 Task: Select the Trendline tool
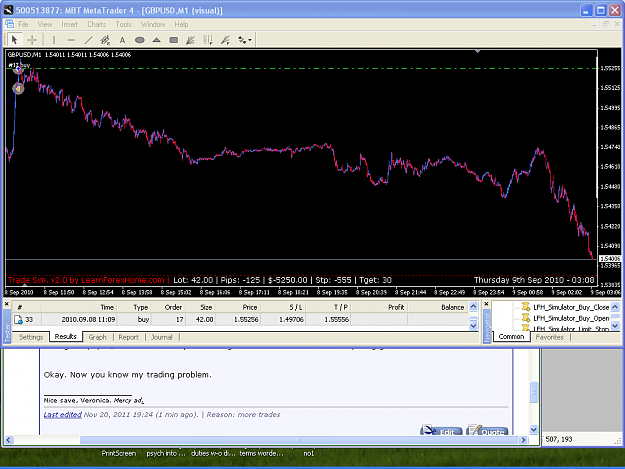(88, 40)
